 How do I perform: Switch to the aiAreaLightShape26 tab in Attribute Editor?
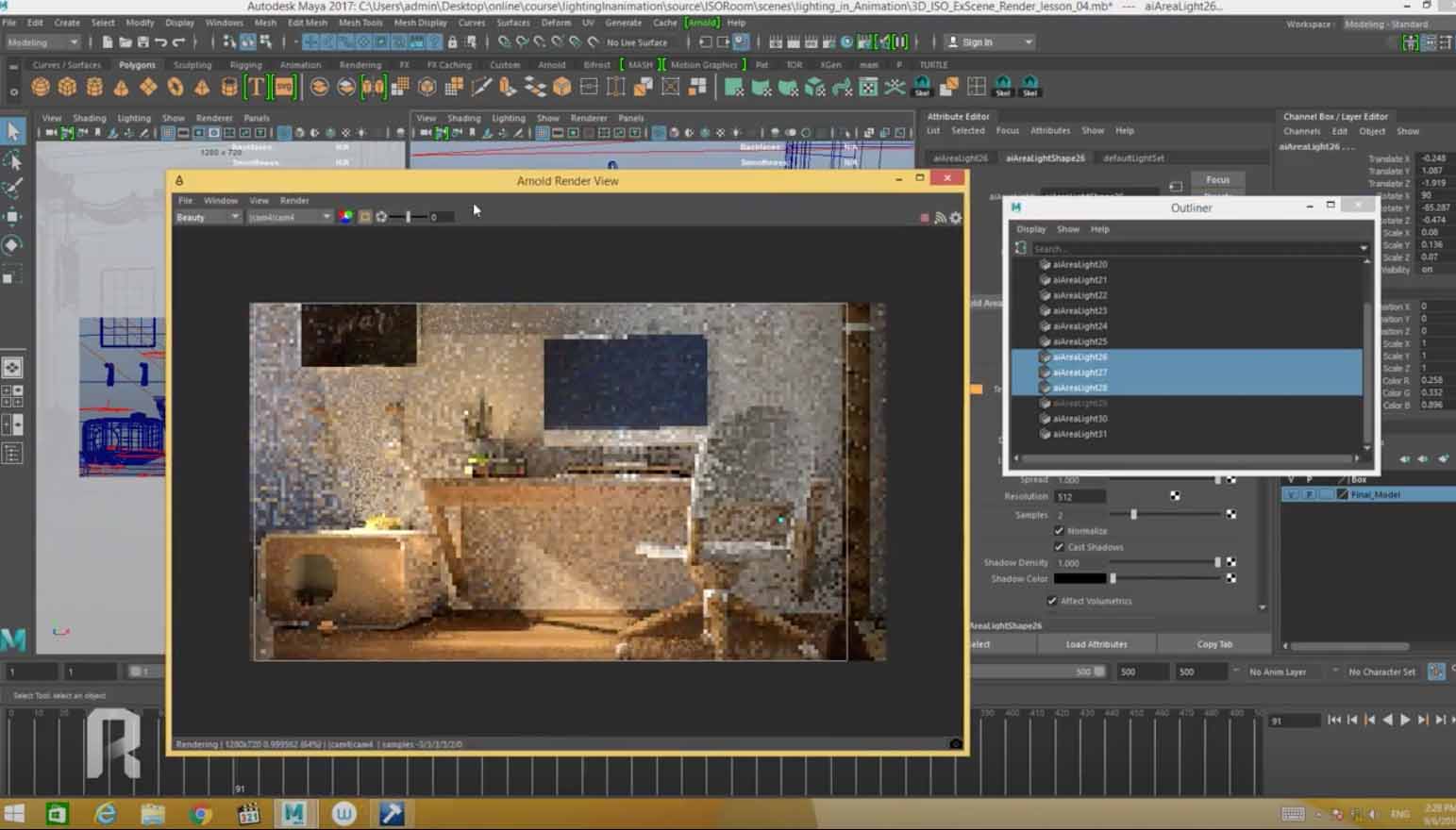pos(1045,158)
